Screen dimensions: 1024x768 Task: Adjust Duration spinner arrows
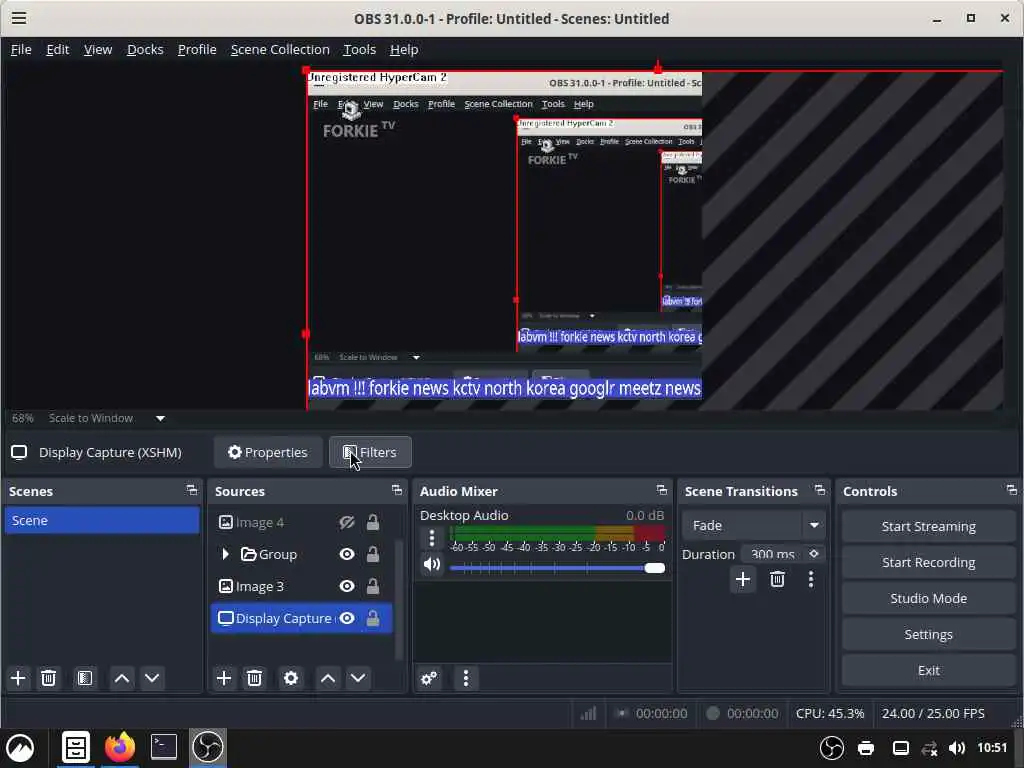814,554
